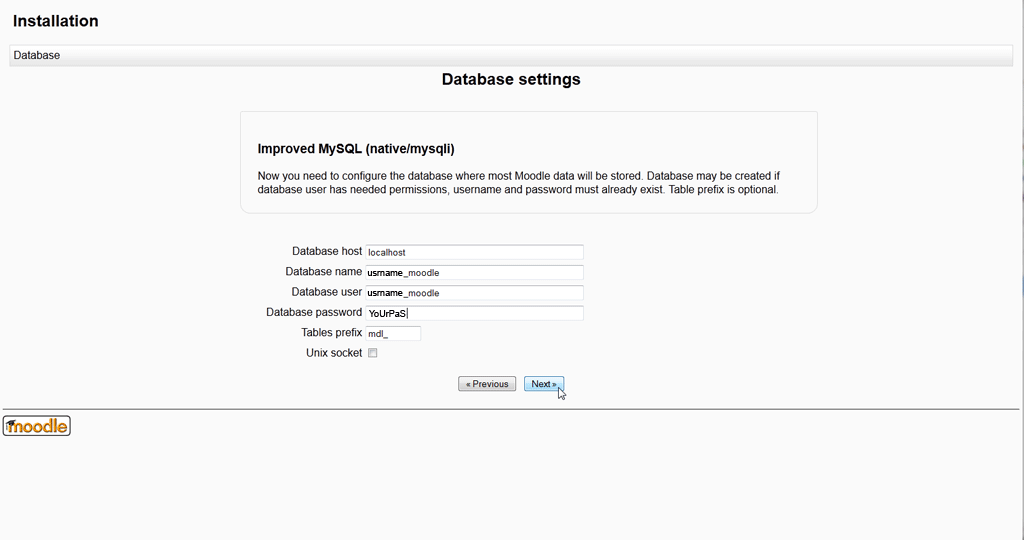Viewport: 1024px width, 540px height.
Task: Click the Moodle logo
Action: 37,427
